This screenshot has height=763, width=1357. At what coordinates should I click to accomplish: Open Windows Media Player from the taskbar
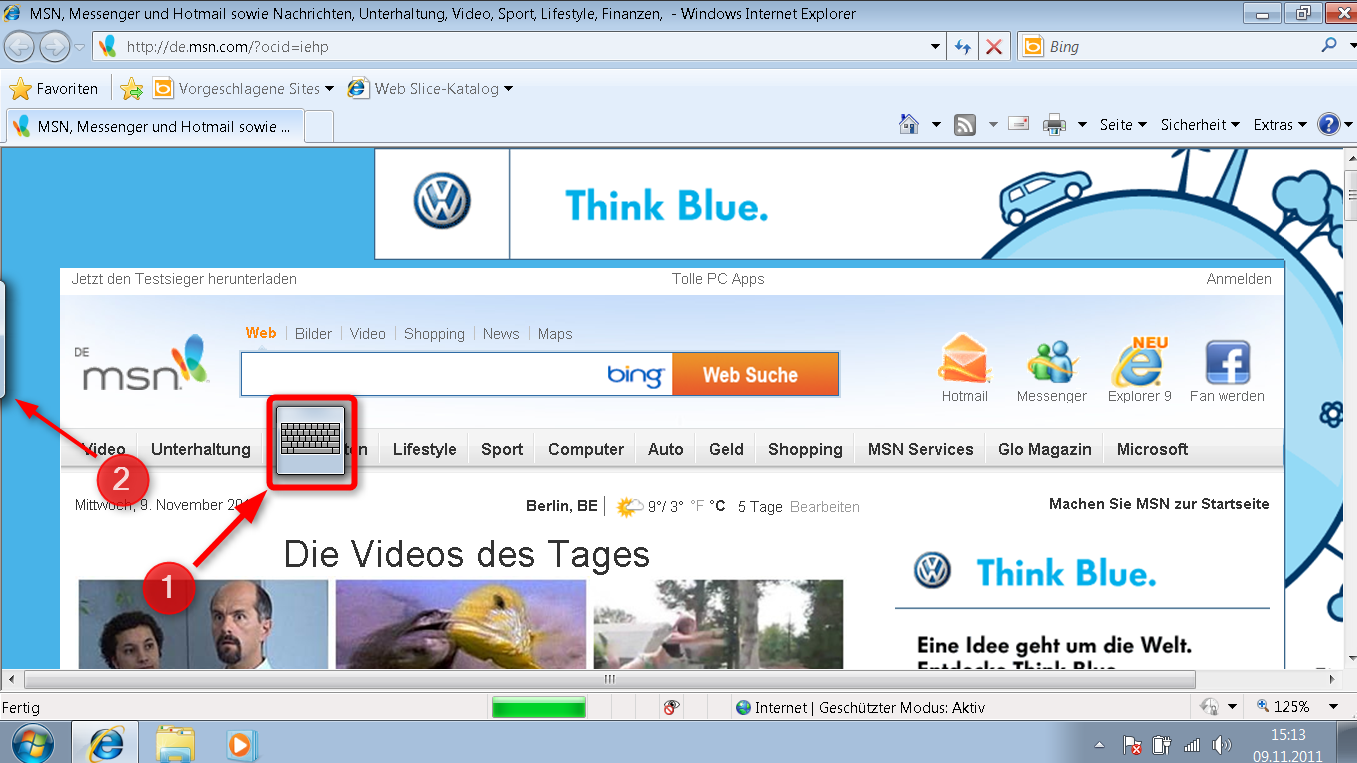tap(240, 743)
